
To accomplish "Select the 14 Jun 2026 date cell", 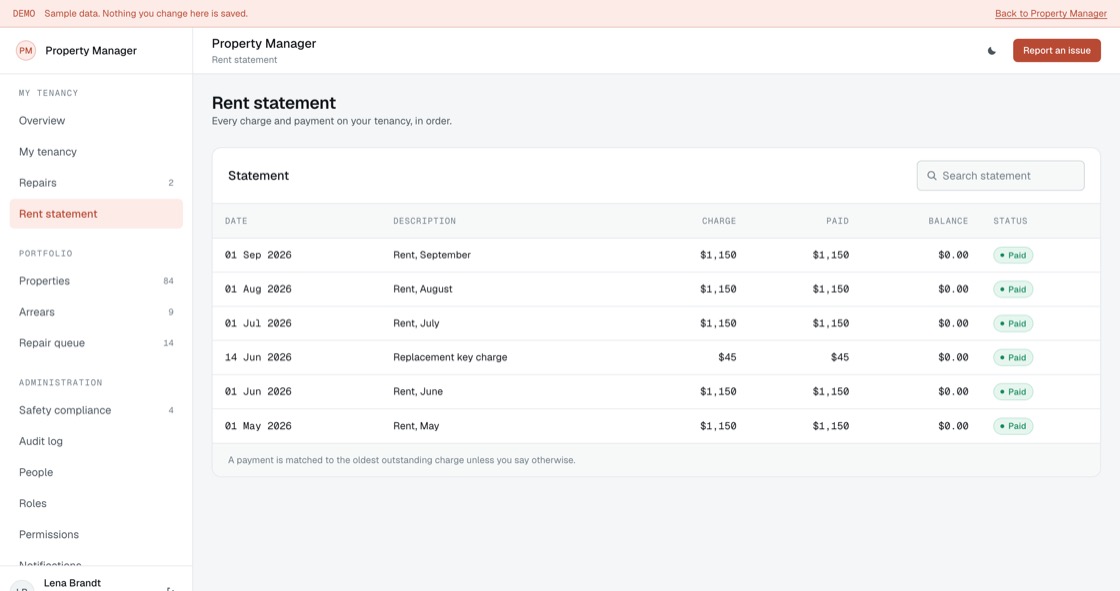I will [258, 357].
